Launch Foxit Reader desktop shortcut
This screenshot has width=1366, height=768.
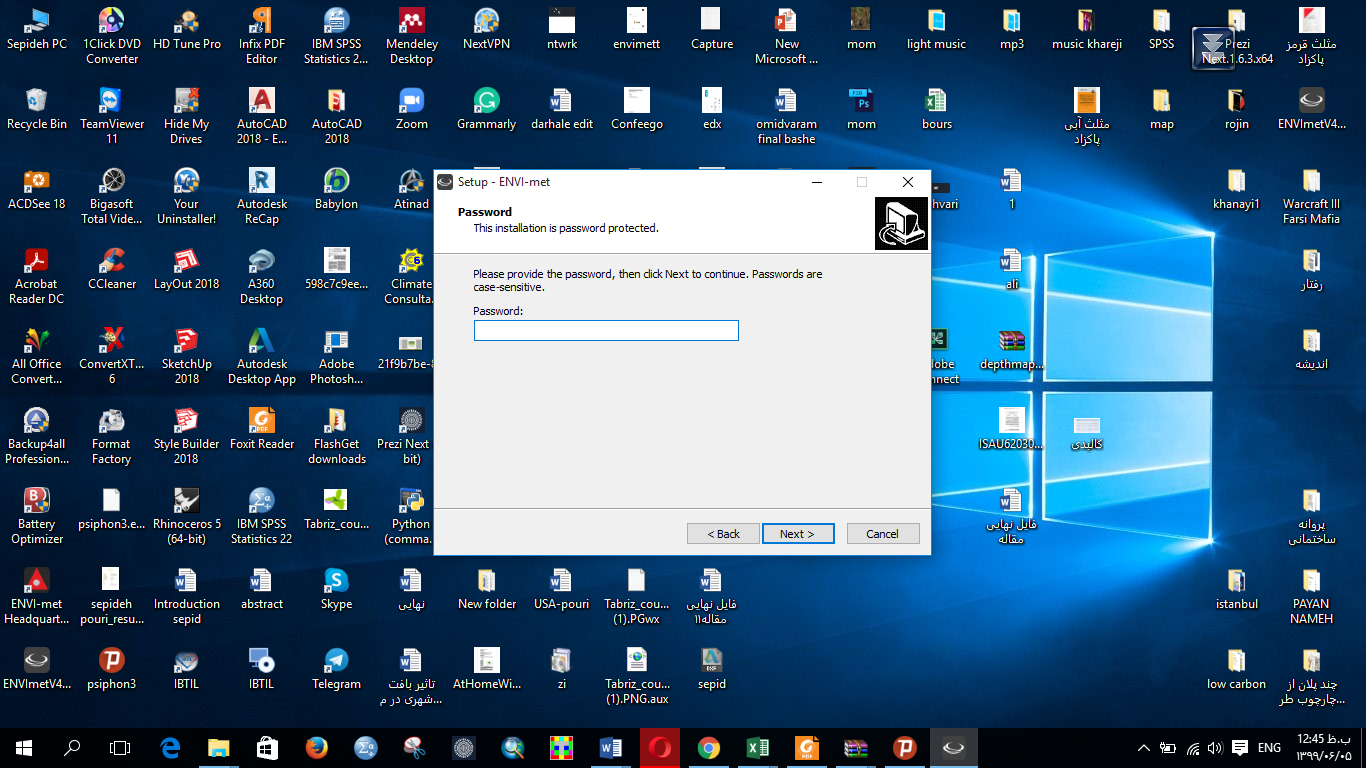click(x=262, y=429)
